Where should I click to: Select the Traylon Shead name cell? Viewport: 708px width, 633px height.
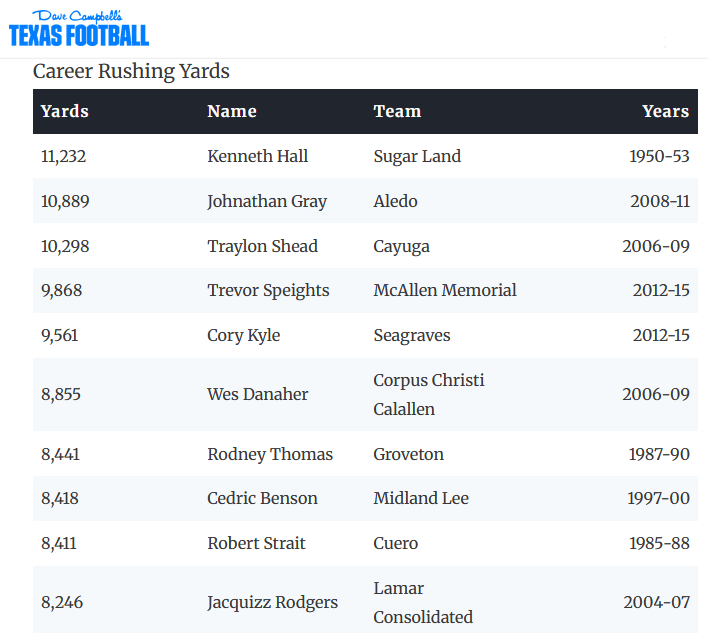coord(262,246)
